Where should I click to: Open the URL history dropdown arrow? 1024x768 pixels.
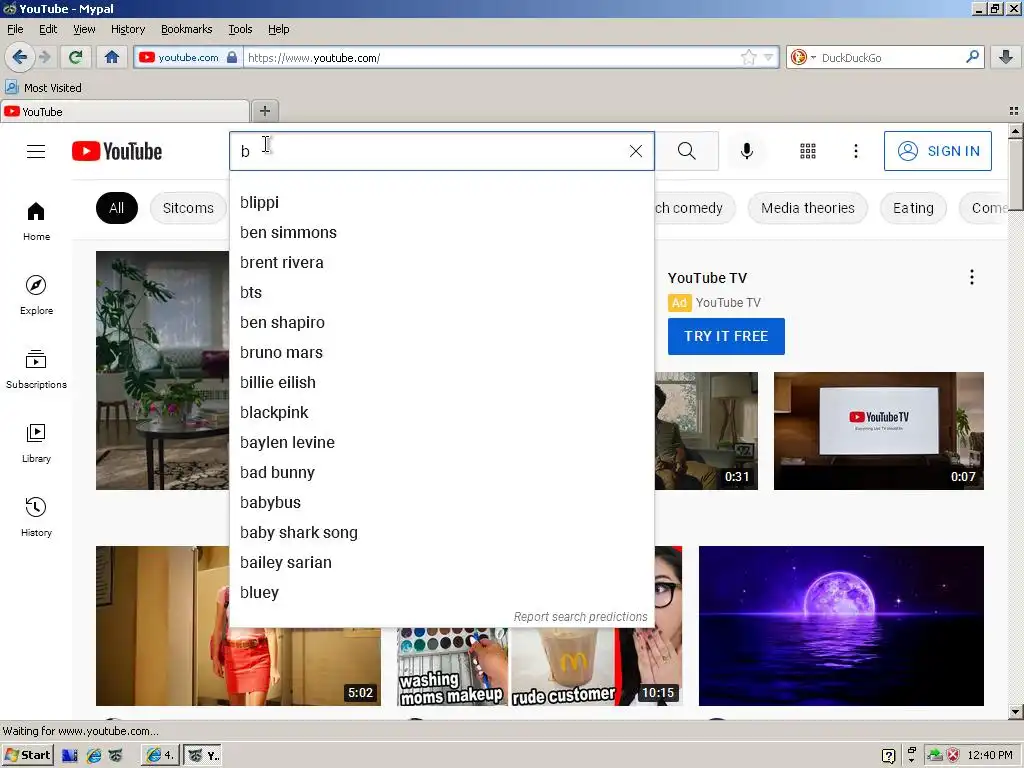point(769,57)
